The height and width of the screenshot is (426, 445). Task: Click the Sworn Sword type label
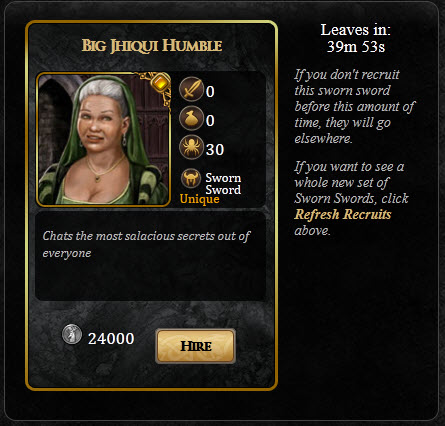tap(223, 184)
